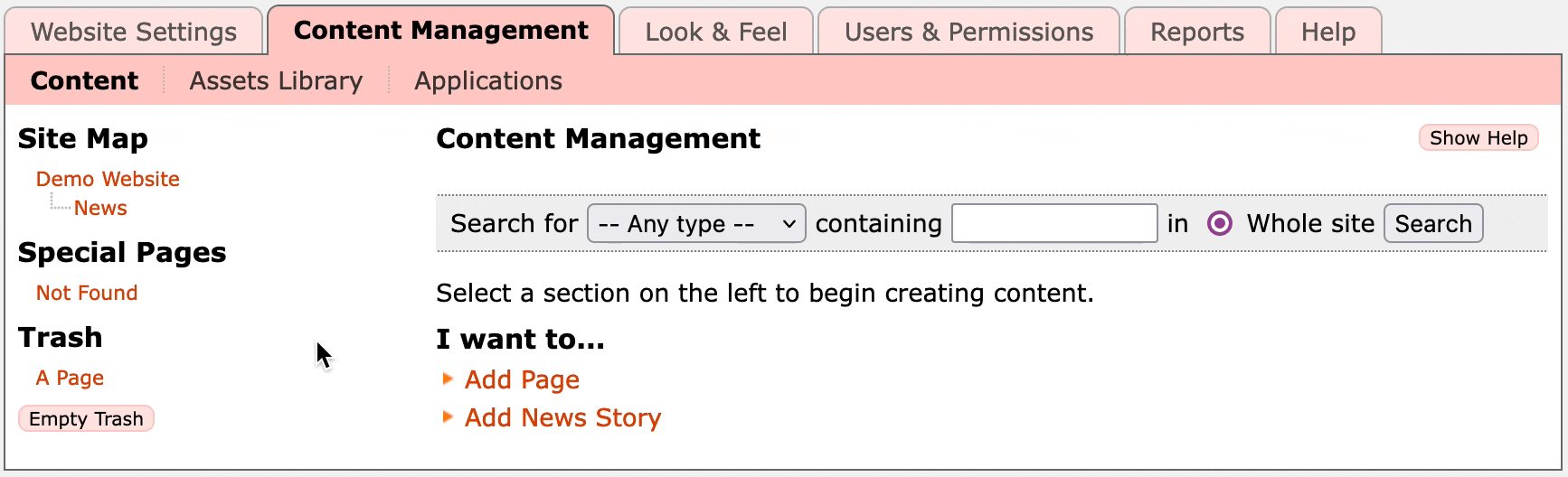This screenshot has width=1568, height=477.
Task: Open the Assets Library submenu
Action: (x=276, y=80)
